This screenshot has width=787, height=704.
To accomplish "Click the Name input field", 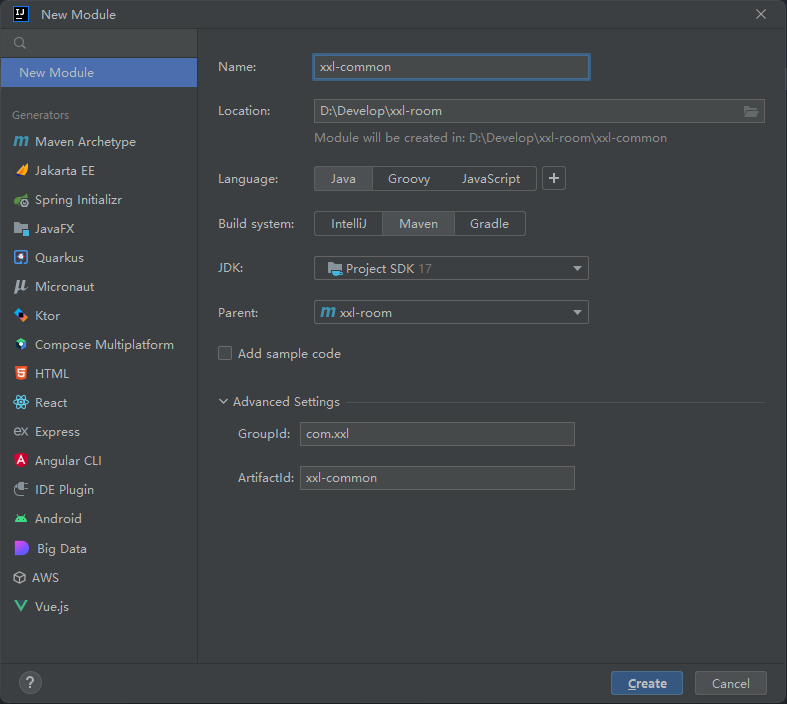I will pos(451,67).
